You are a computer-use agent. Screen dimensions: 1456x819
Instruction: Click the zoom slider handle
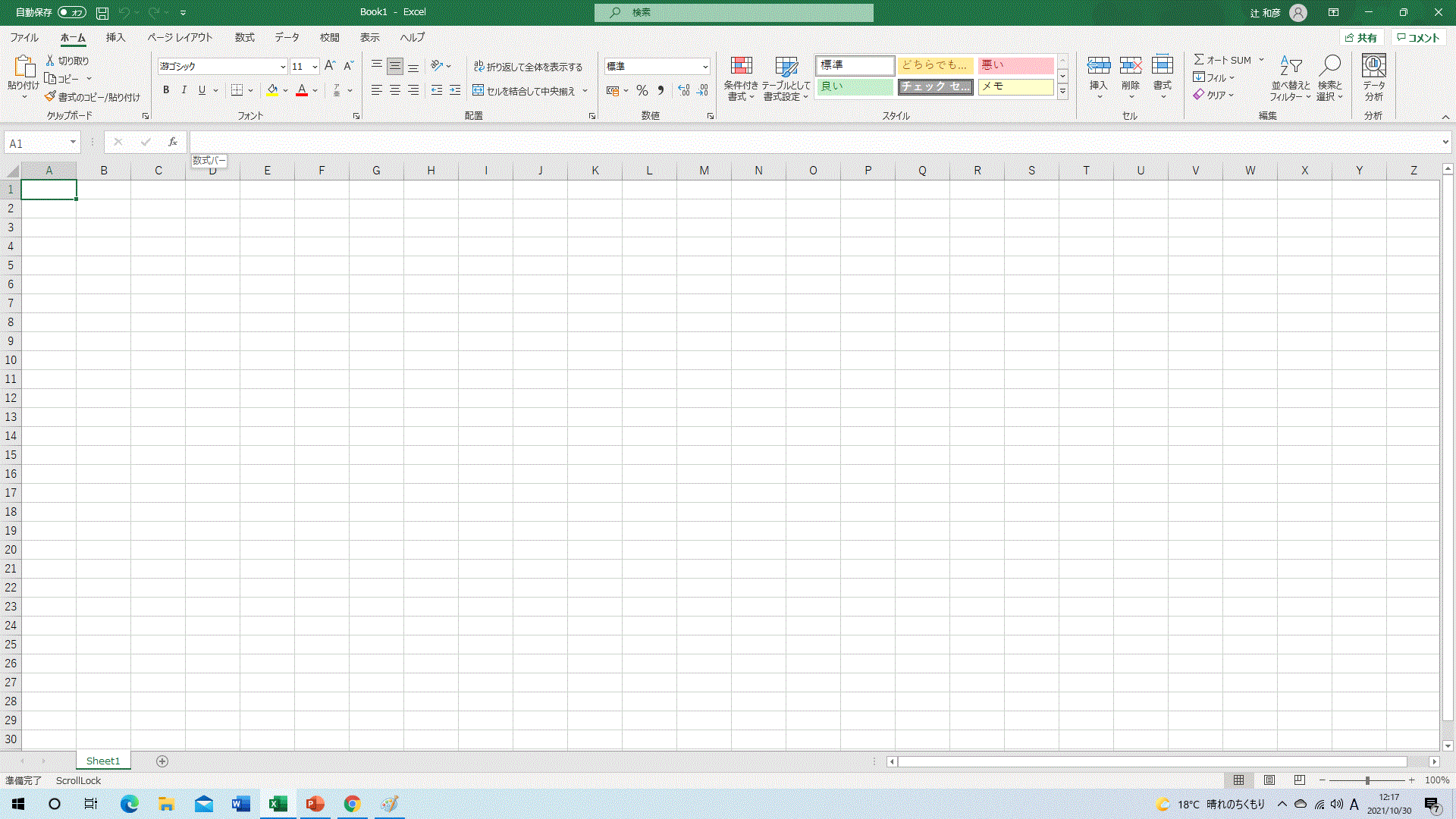[x=1367, y=780]
